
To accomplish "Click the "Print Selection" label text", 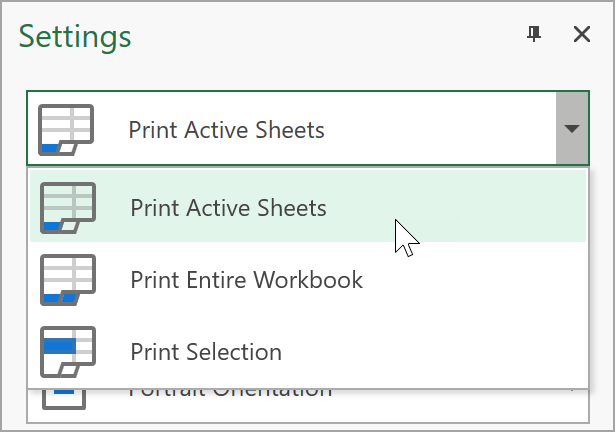I will [206, 352].
